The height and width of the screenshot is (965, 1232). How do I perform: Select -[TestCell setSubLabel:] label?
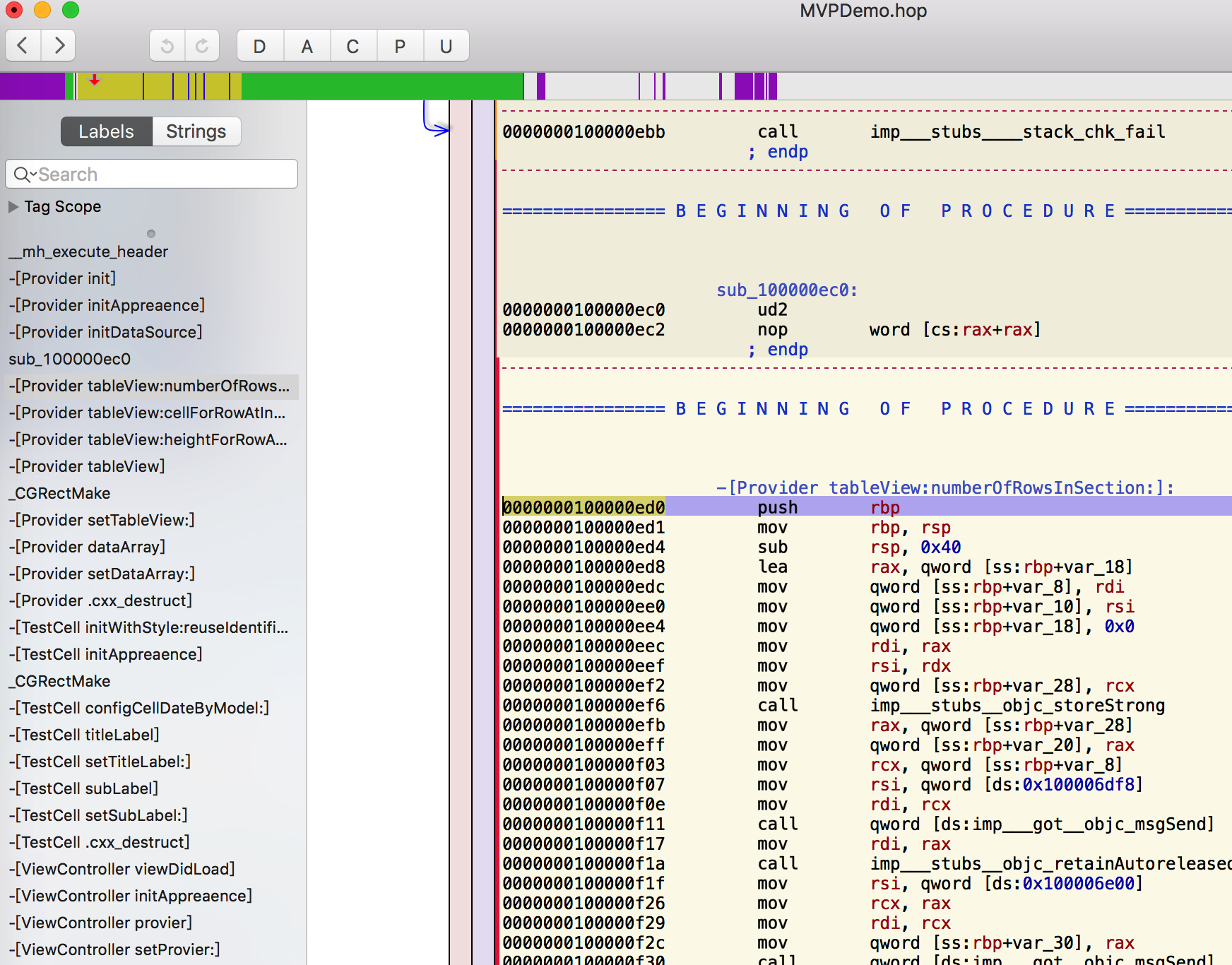[98, 815]
